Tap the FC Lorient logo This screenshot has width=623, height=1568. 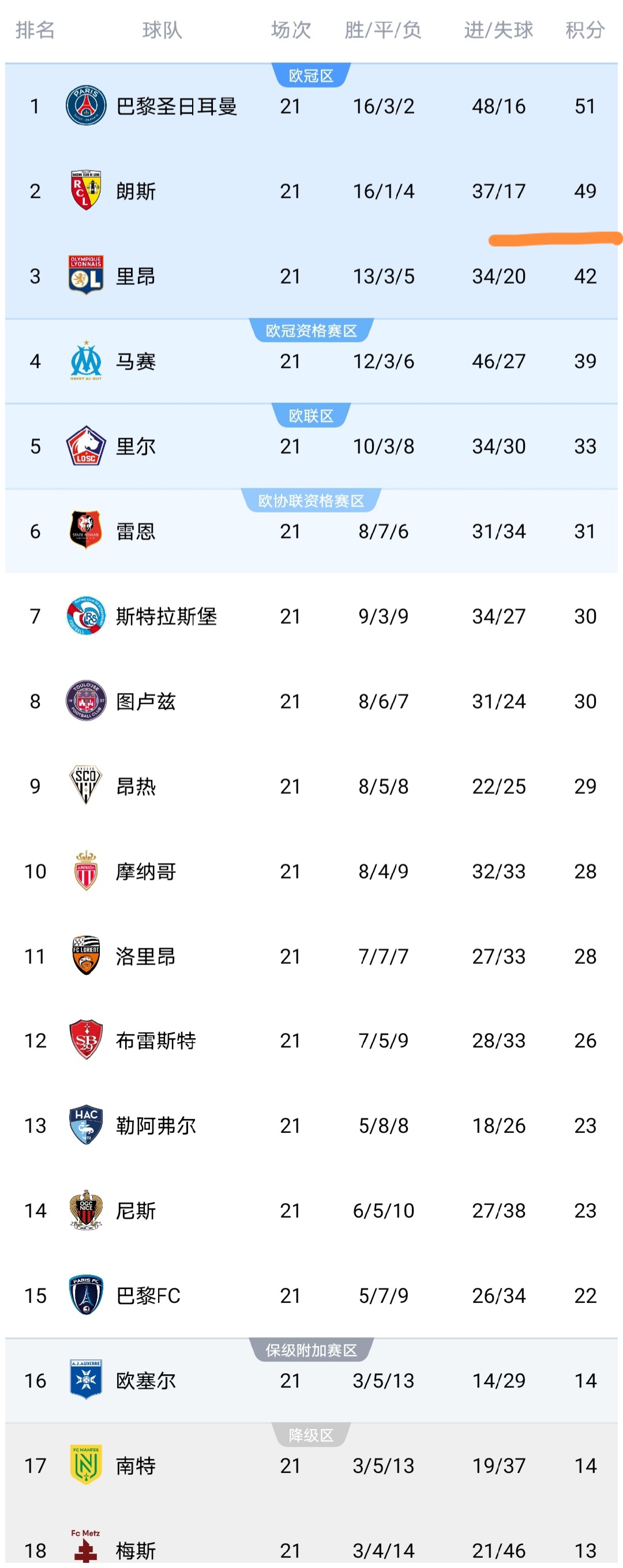click(x=86, y=956)
